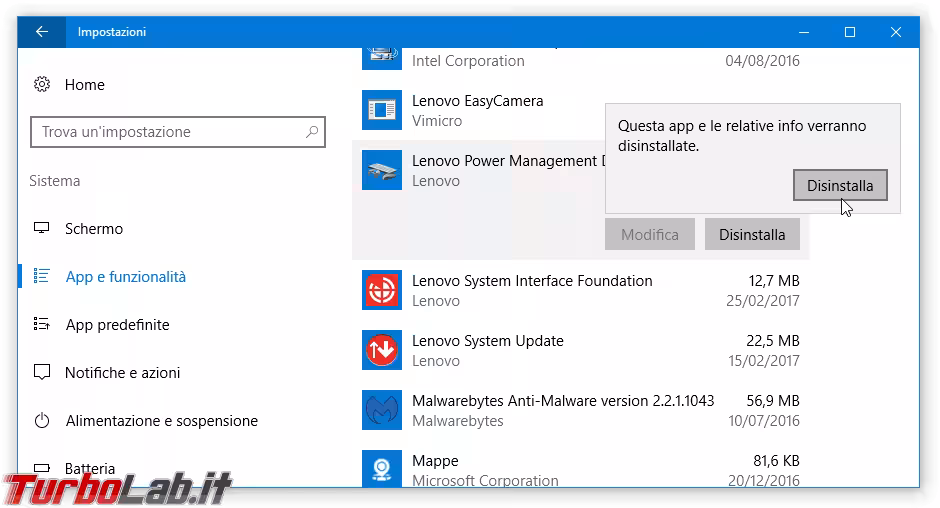Click the Lenovo System Interface Foundation icon
940x508 pixels.
pyautogui.click(x=382, y=290)
